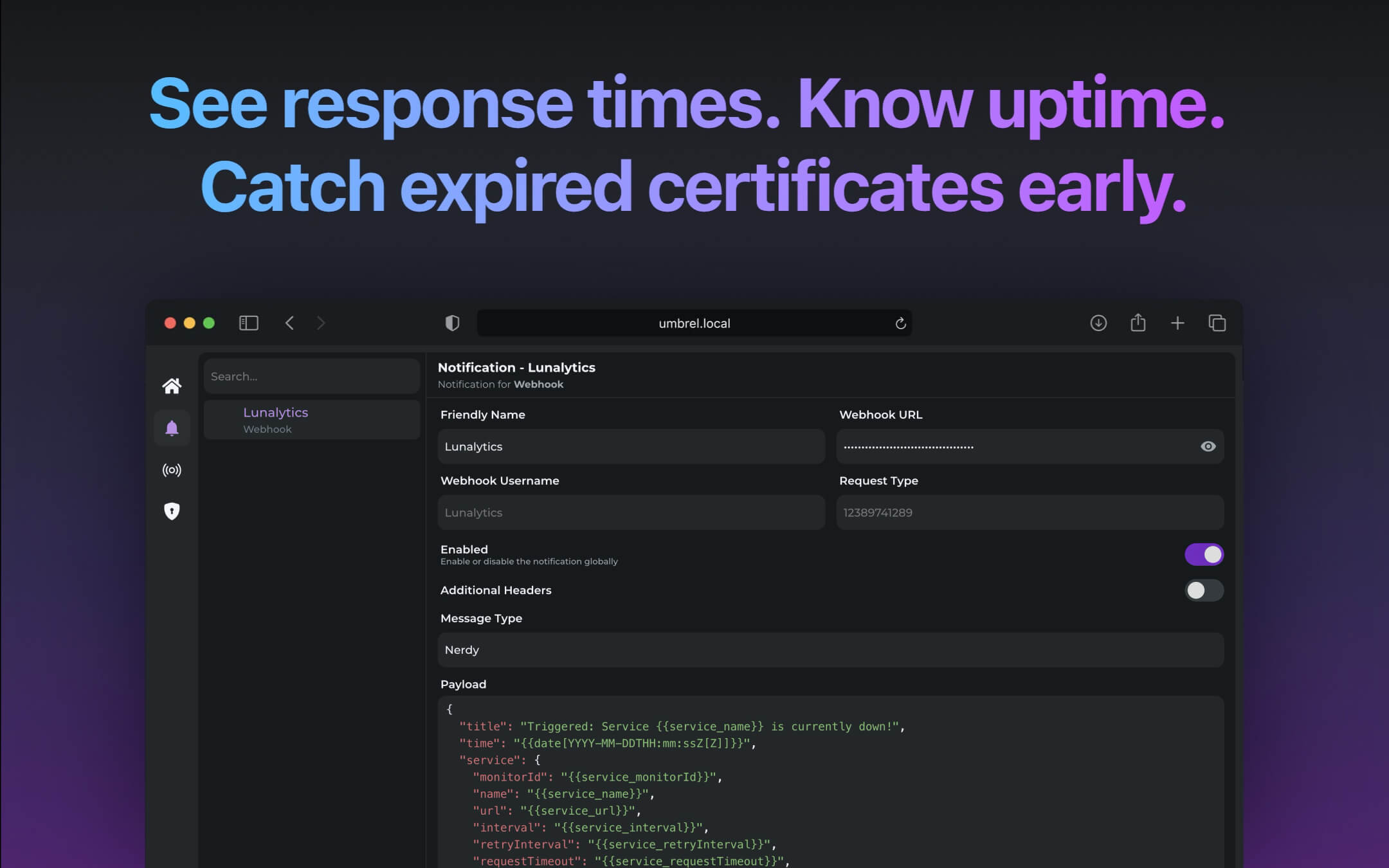Select the Lunalytics Webhook notification entry
This screenshot has width=1389, height=868.
(x=312, y=420)
